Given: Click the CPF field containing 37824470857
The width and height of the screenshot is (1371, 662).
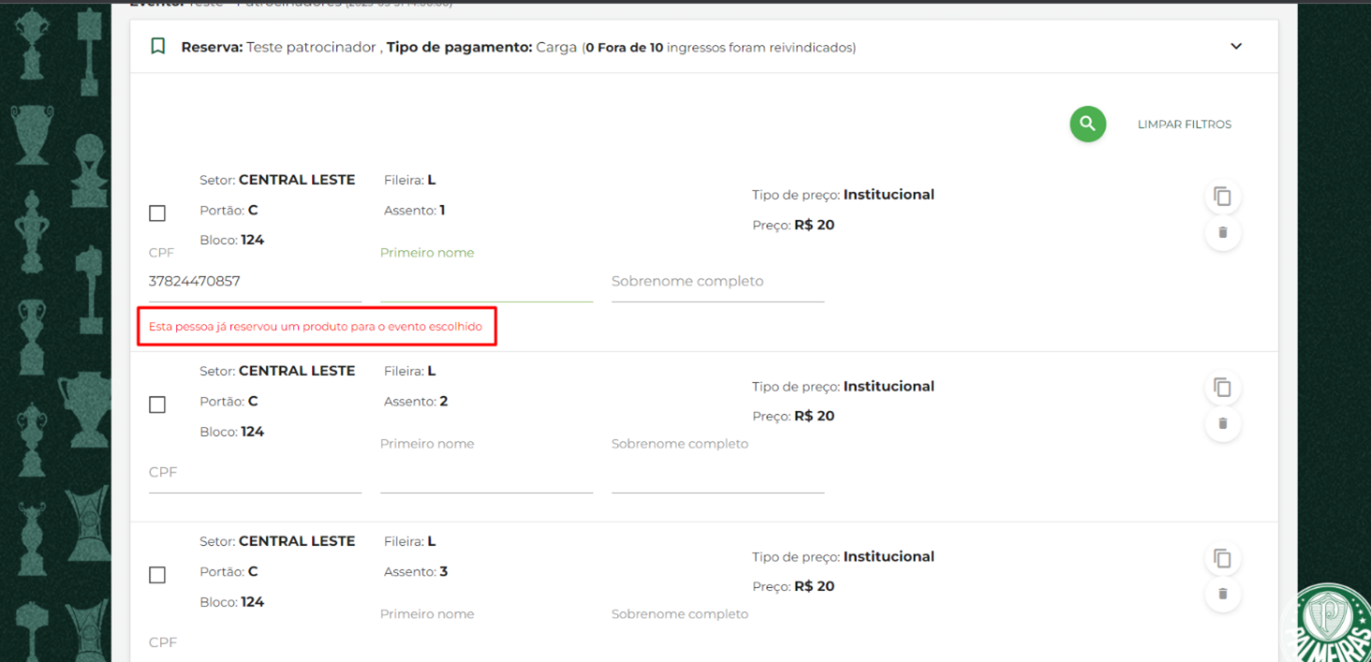Looking at the screenshot, I should coord(254,281).
